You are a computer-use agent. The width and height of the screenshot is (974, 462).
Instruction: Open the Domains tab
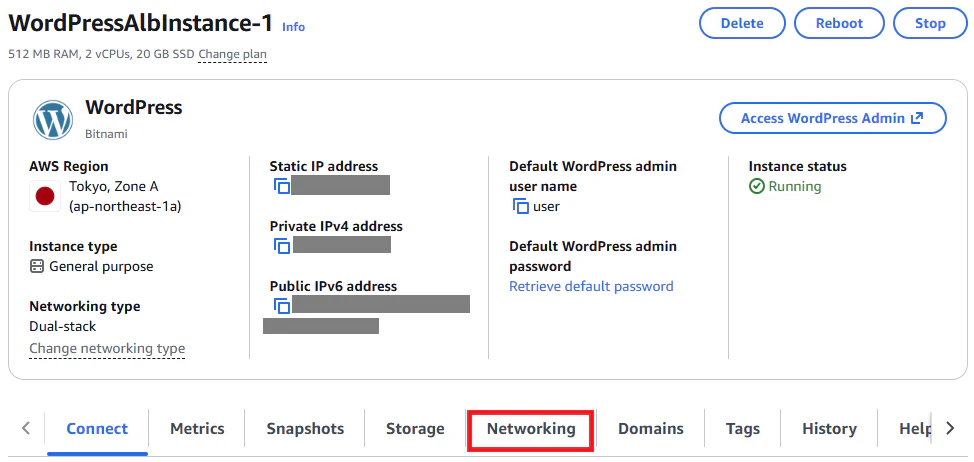click(x=650, y=428)
